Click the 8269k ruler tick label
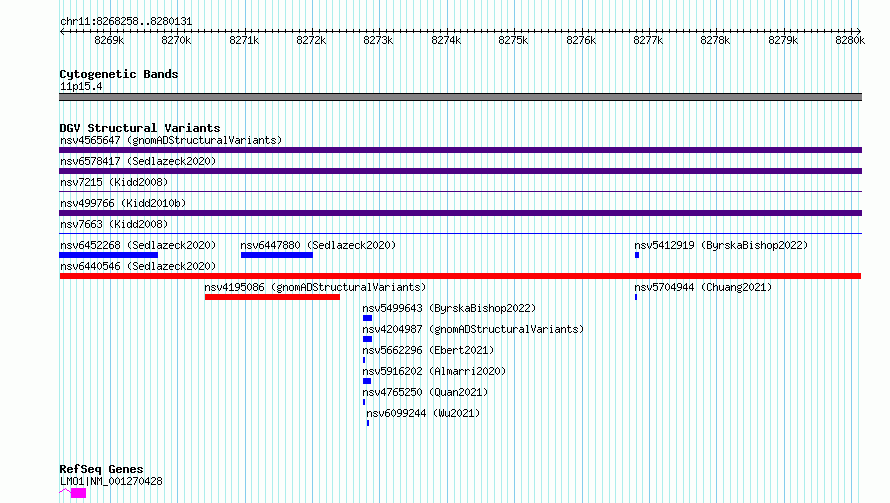Screen dimensions: 890x503 tap(109, 40)
